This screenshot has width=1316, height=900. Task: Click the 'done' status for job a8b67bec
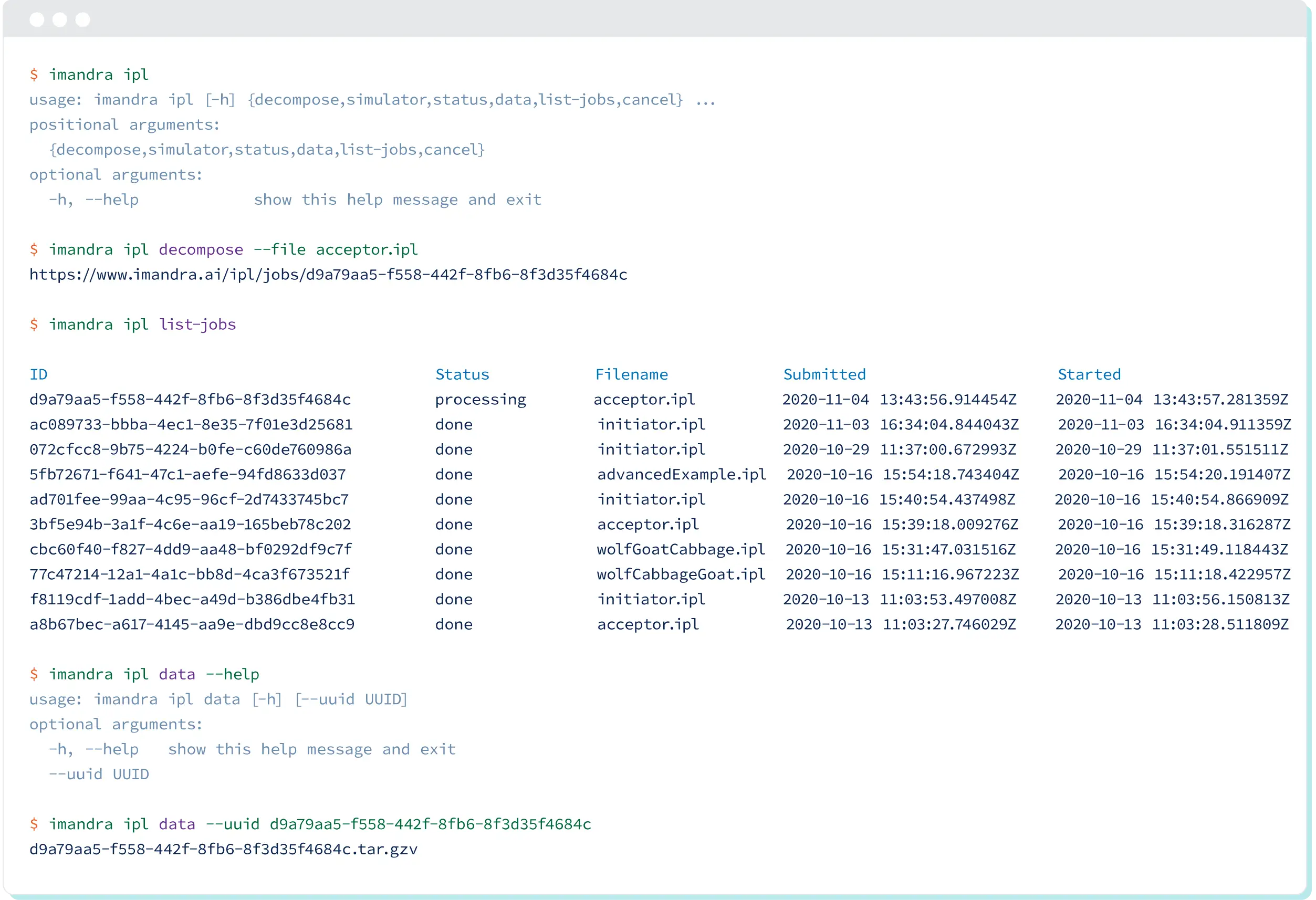tap(454, 624)
